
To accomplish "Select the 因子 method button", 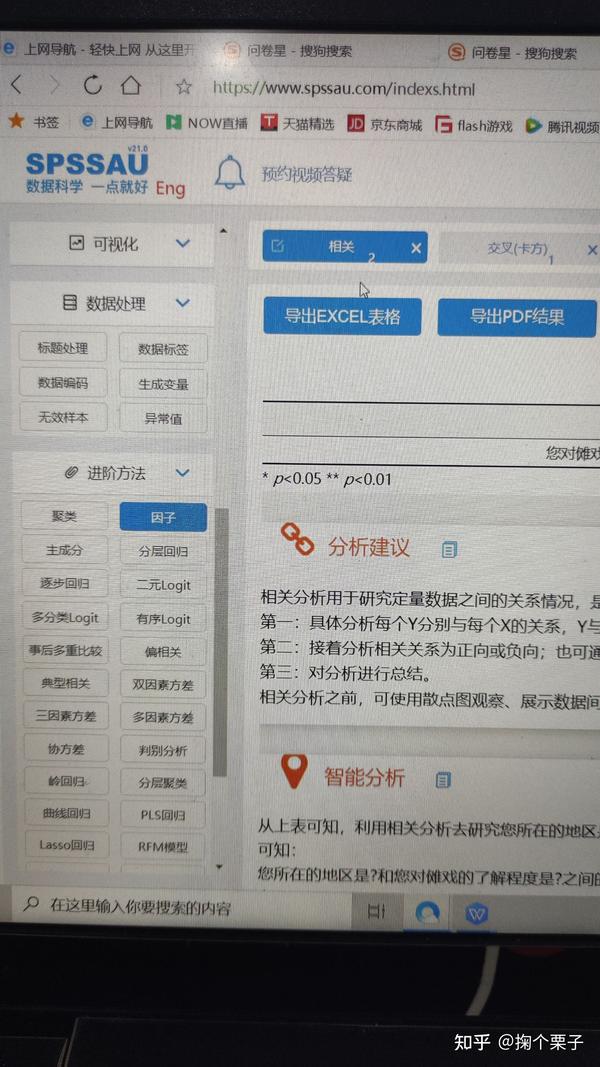I will point(163,517).
